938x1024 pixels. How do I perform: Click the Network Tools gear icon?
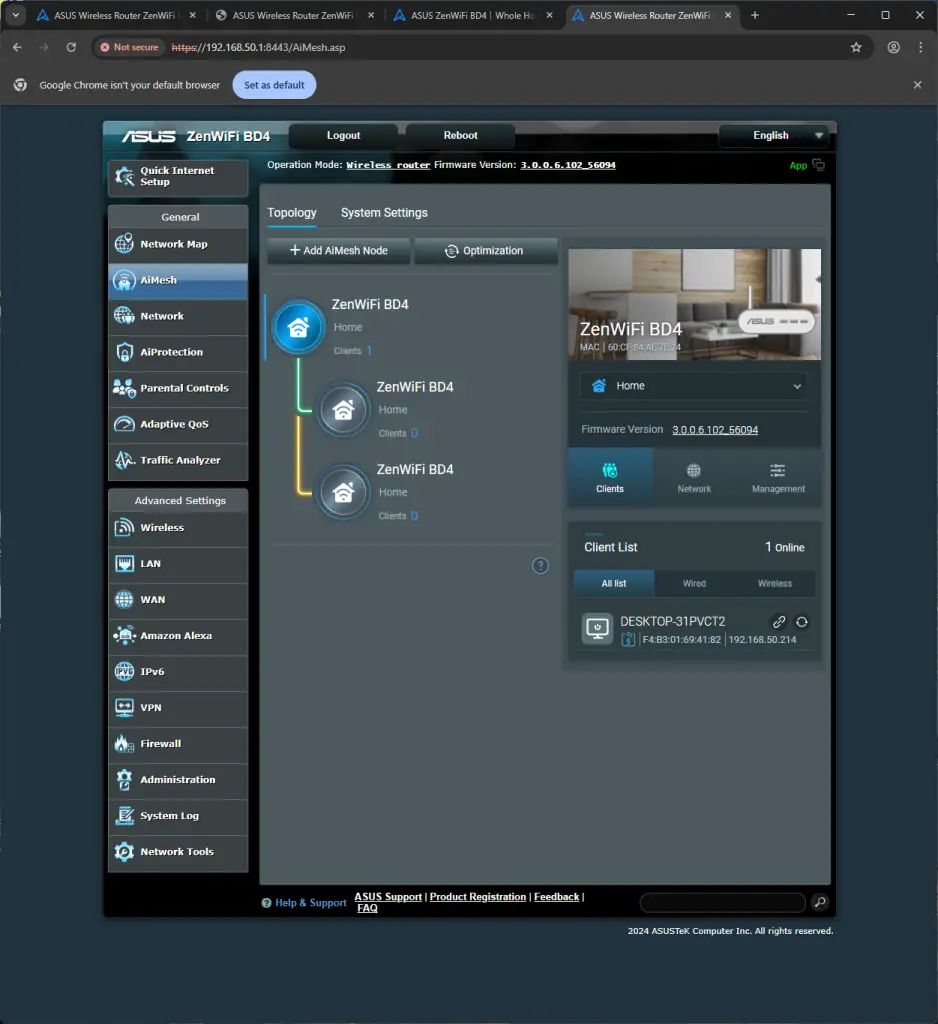pyautogui.click(x=124, y=852)
